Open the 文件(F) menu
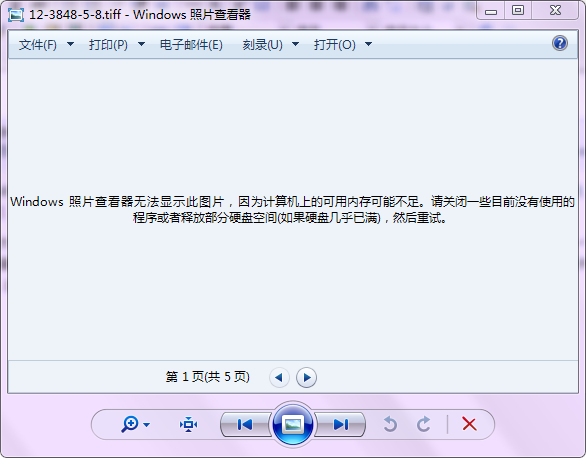586x458 pixels. (38, 45)
